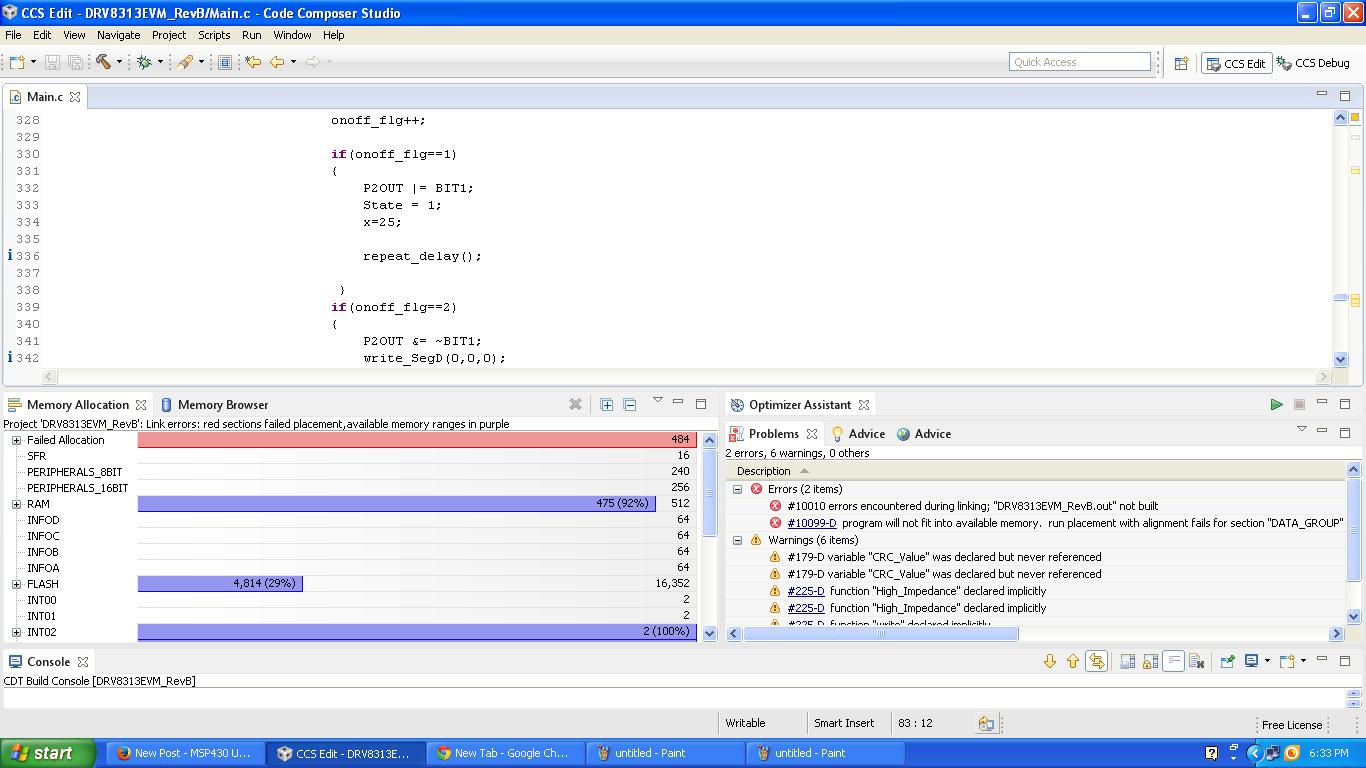
Task: Close the Optimizer Assistant view tab
Action: 864,405
